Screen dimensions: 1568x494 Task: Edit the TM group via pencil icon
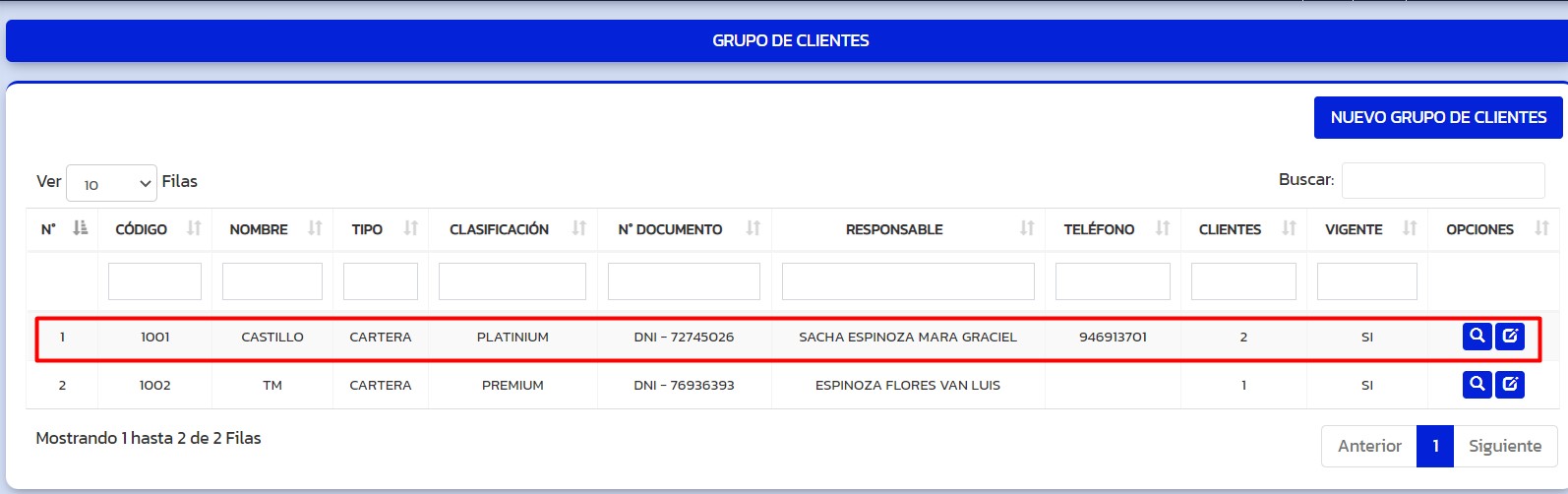[x=1510, y=385]
